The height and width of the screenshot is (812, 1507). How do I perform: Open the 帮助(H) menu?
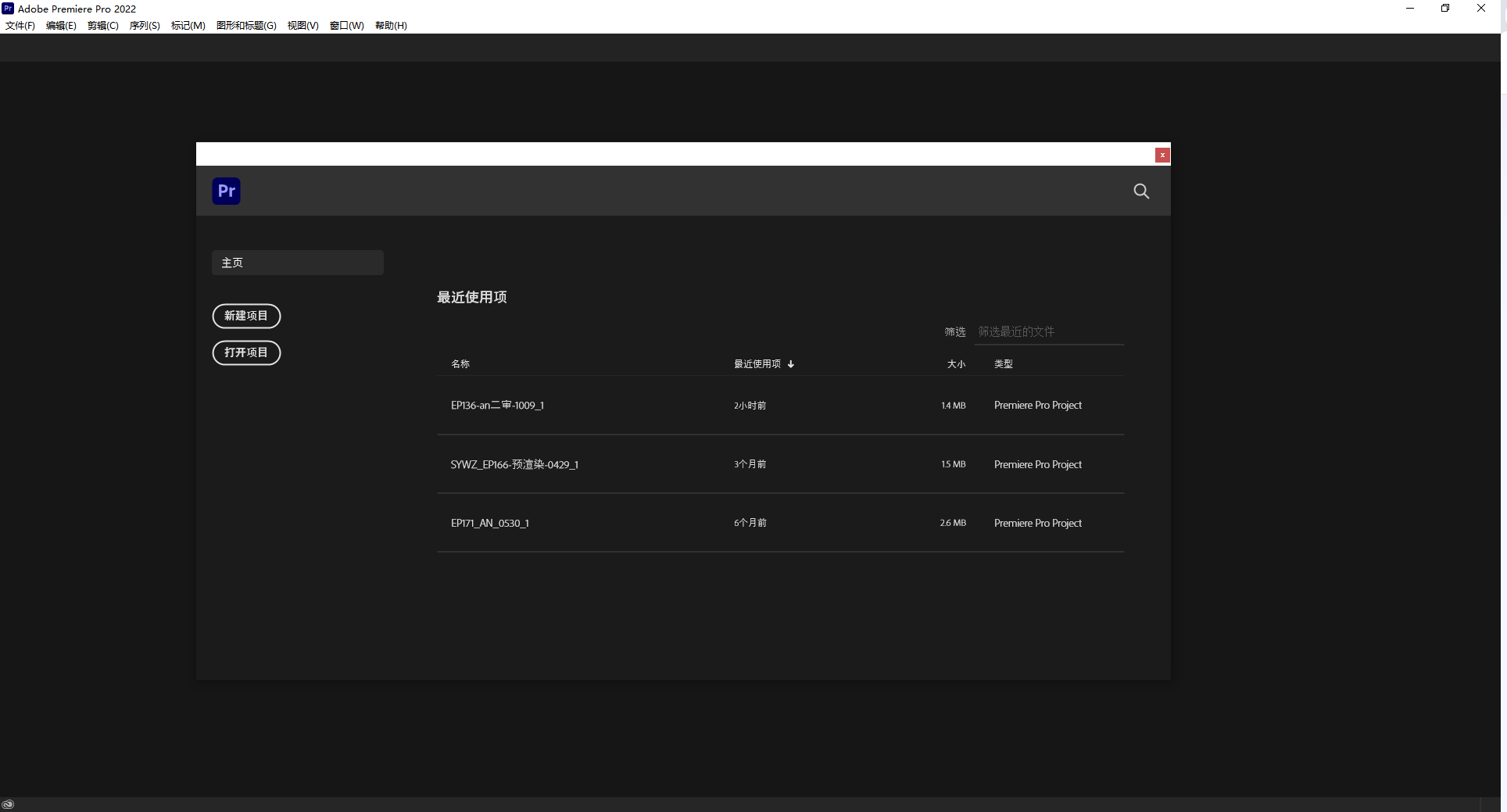point(391,26)
